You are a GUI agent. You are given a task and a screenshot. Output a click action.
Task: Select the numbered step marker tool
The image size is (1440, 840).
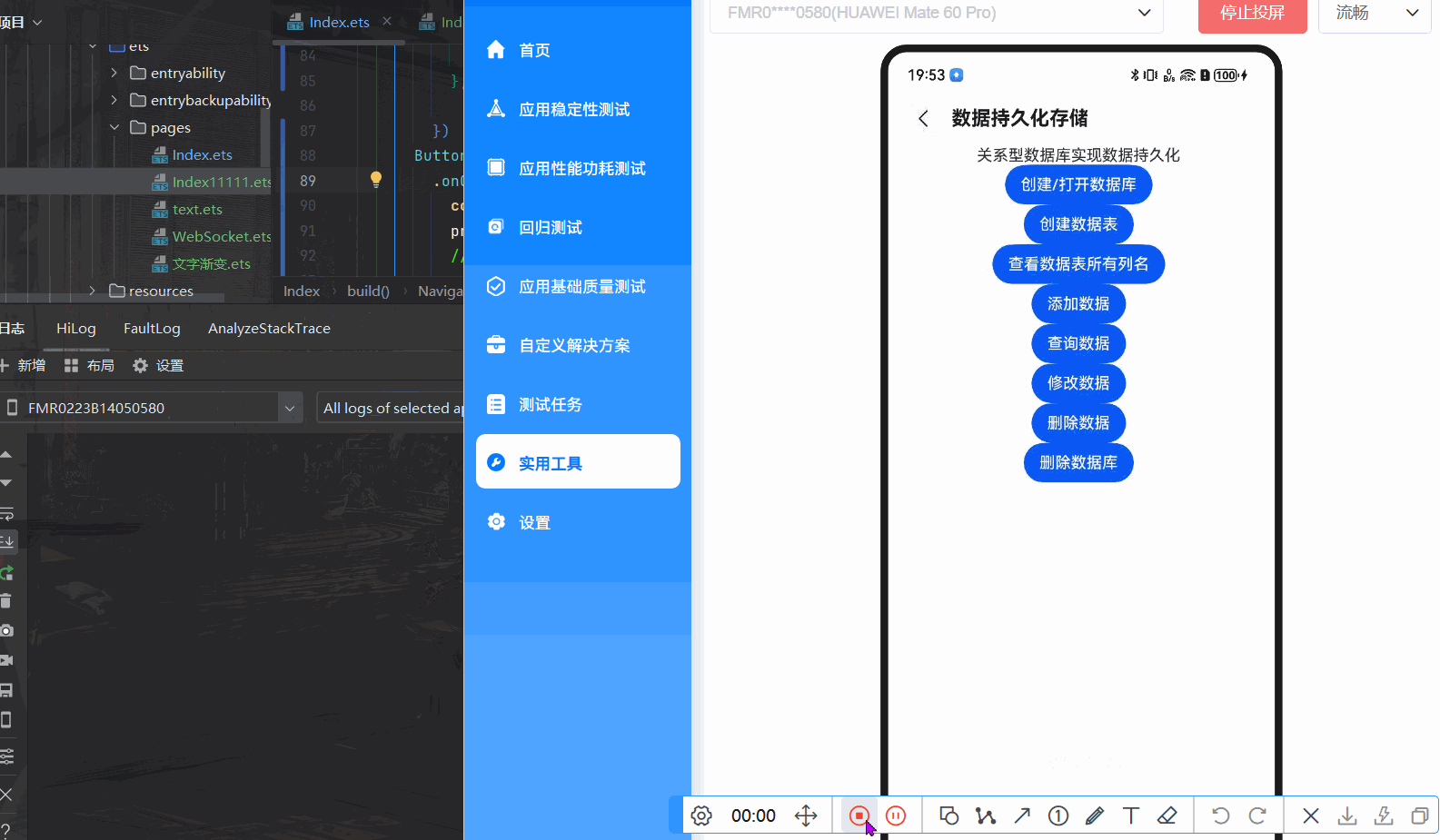point(1058,815)
